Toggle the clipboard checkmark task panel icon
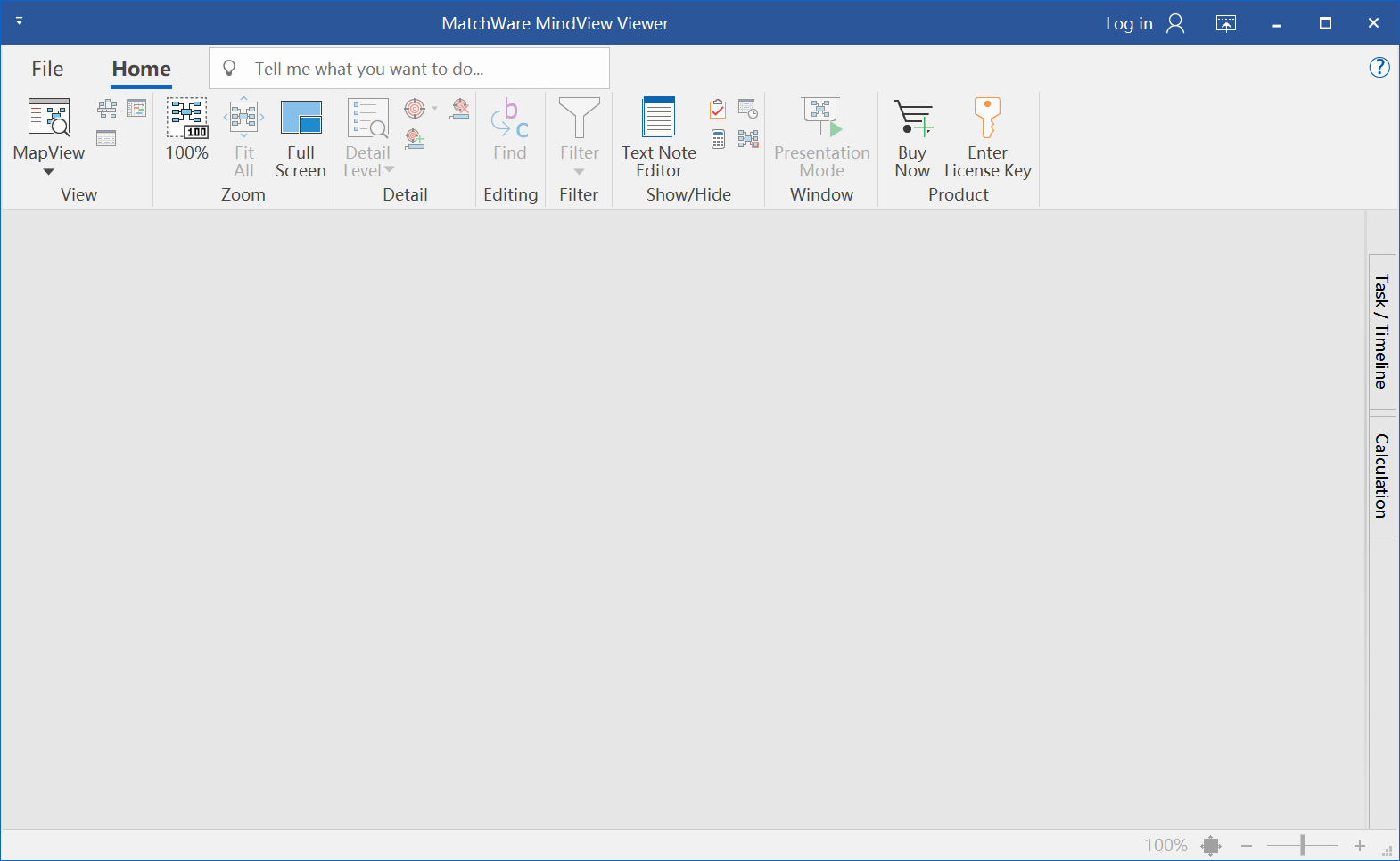Image resolution: width=1400 pixels, height=861 pixels. tap(718, 109)
